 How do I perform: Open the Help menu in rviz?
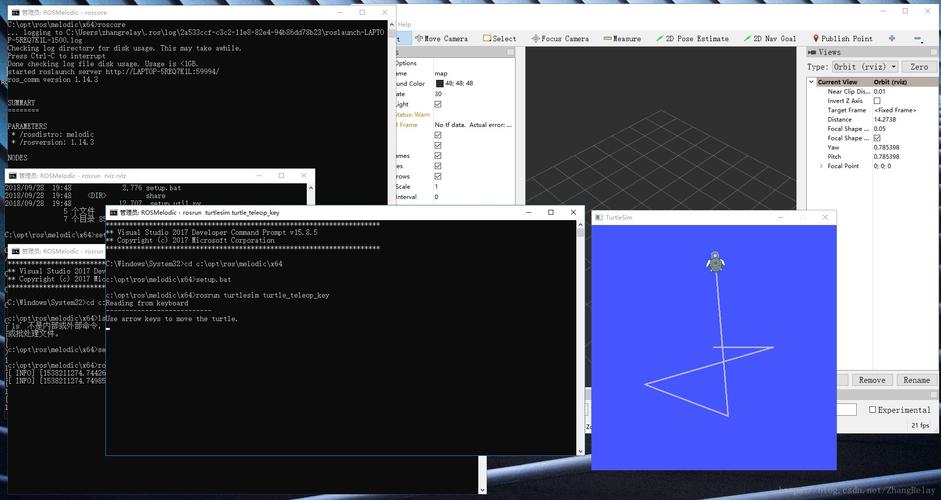[x=404, y=25]
